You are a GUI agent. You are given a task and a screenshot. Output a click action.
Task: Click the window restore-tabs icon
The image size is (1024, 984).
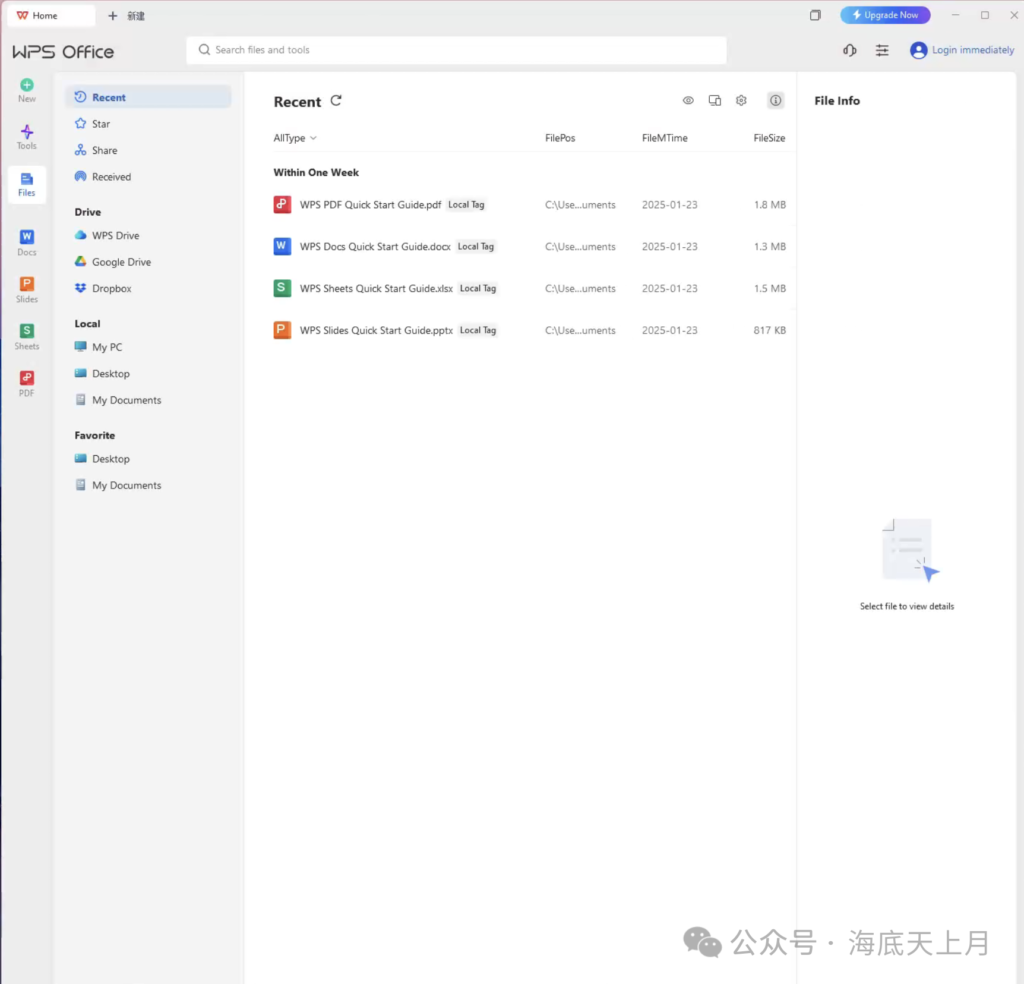(815, 15)
